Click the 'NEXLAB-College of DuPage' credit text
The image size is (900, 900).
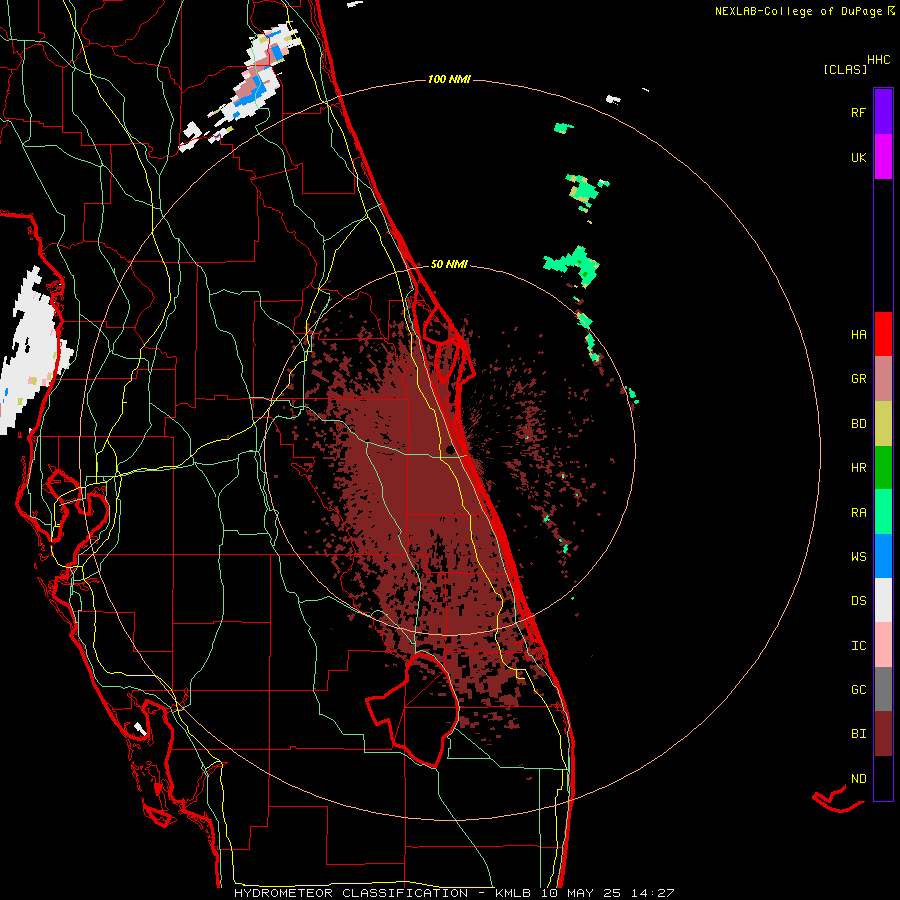click(x=798, y=11)
